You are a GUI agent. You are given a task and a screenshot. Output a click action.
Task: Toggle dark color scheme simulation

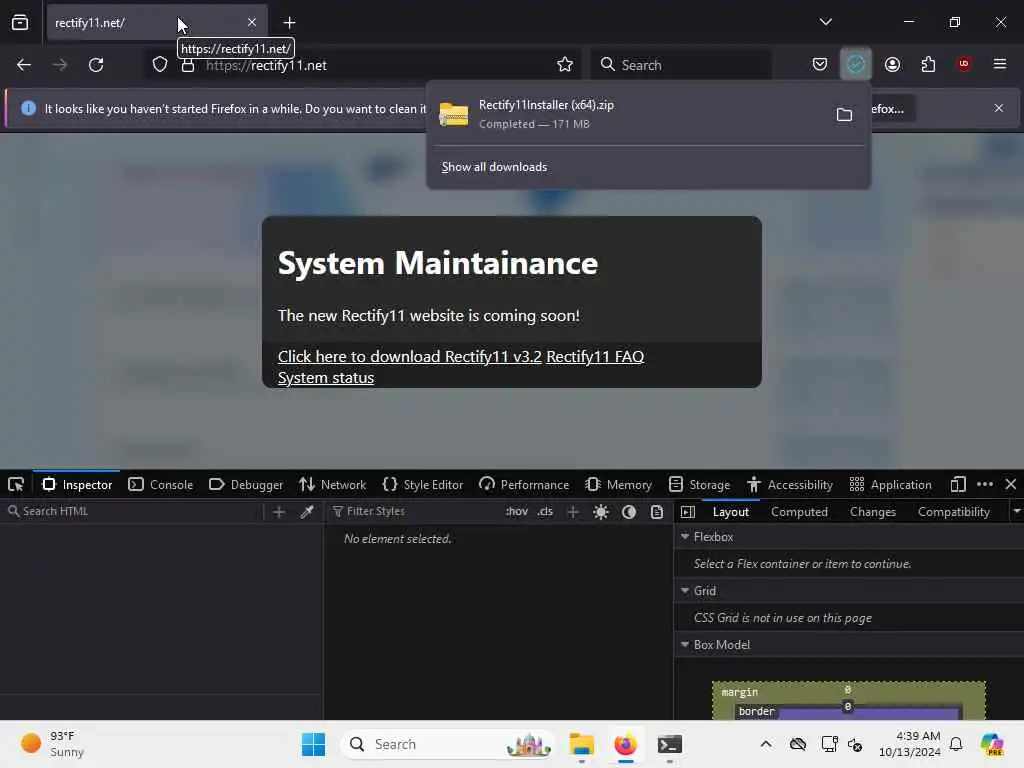point(629,512)
